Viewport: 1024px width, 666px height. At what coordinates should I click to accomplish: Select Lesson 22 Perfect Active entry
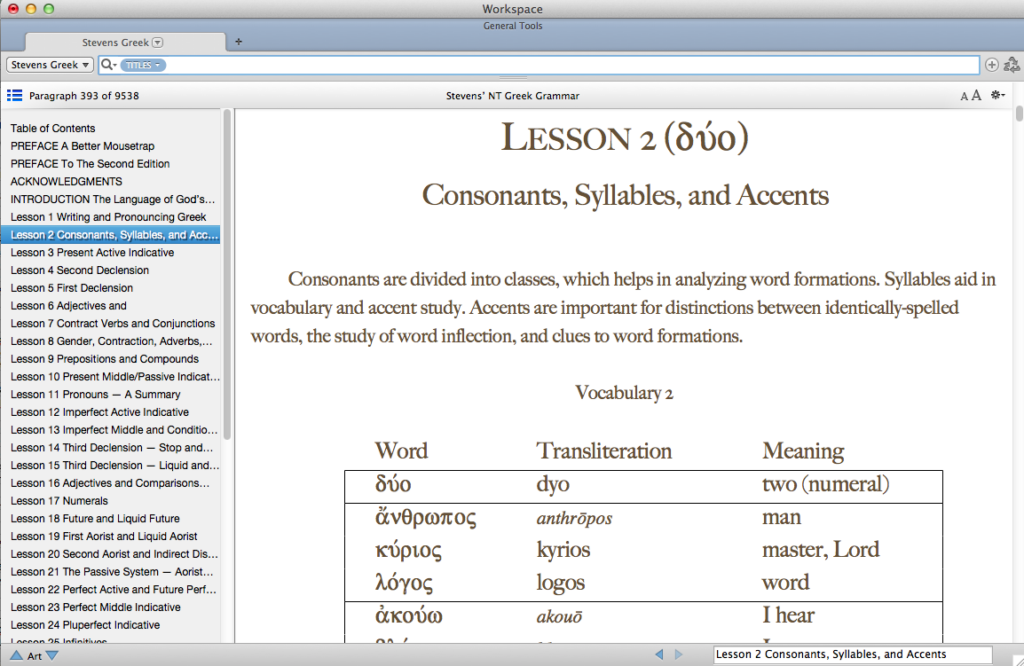click(110, 589)
